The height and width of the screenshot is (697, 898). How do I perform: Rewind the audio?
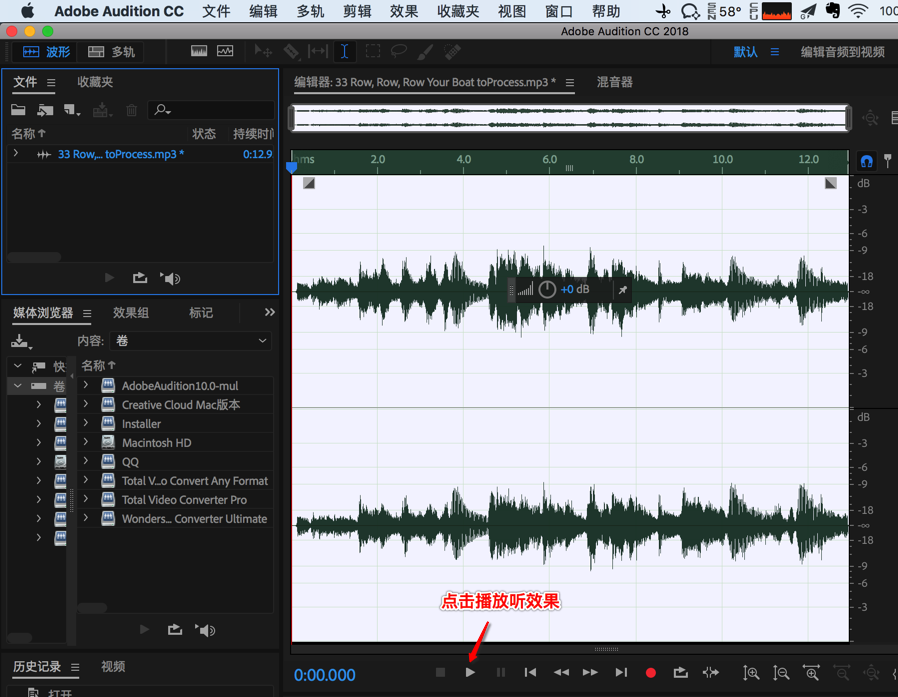[x=561, y=672]
